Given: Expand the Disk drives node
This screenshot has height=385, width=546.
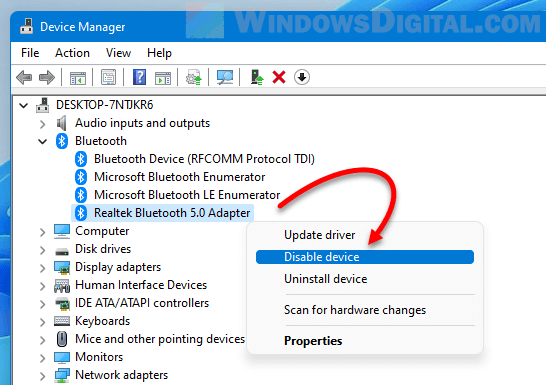Looking at the screenshot, I should point(42,250).
